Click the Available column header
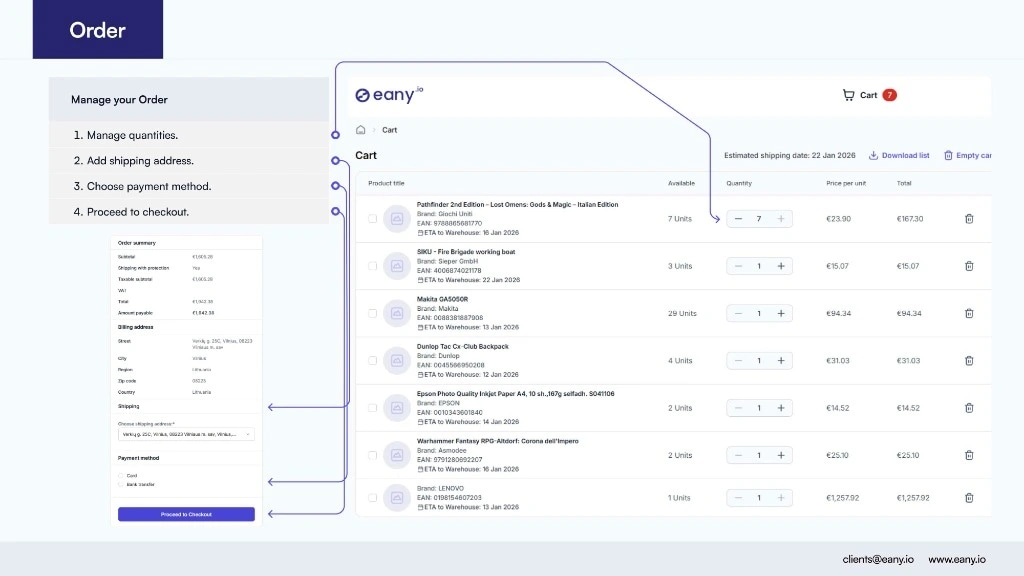This screenshot has height=576, width=1024. (x=681, y=184)
